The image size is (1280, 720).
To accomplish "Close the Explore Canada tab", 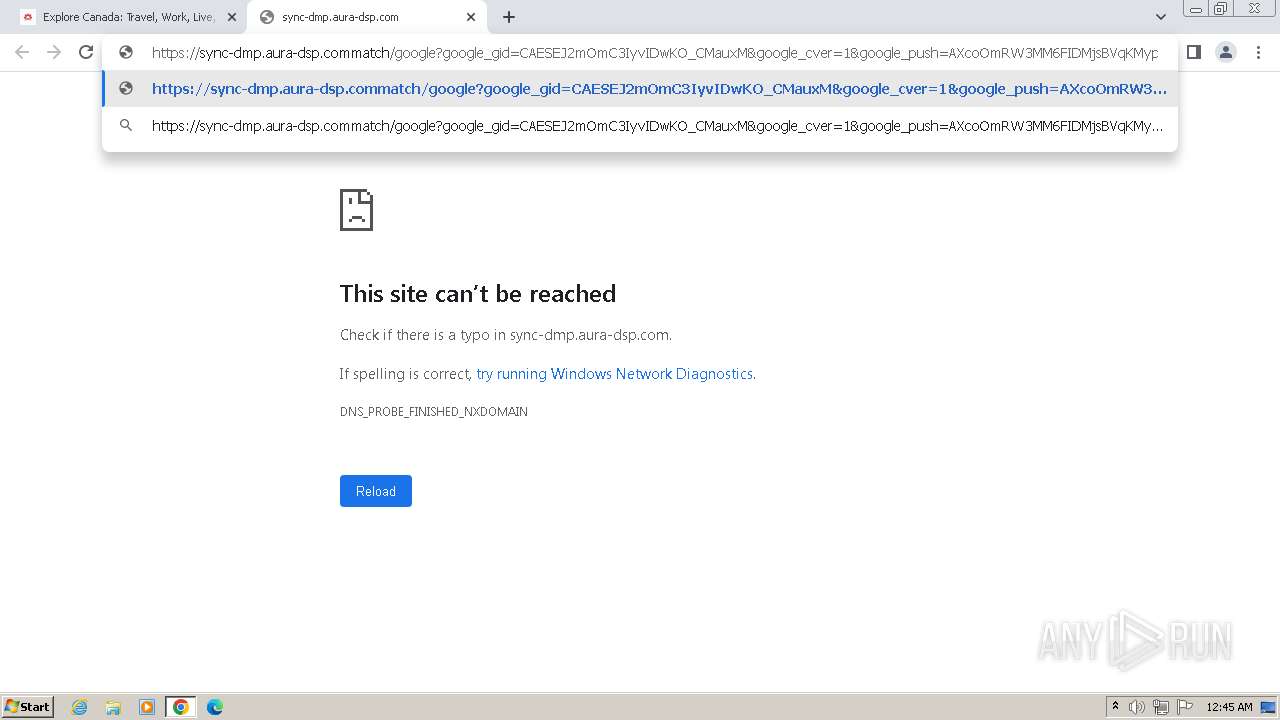I will pos(232,17).
